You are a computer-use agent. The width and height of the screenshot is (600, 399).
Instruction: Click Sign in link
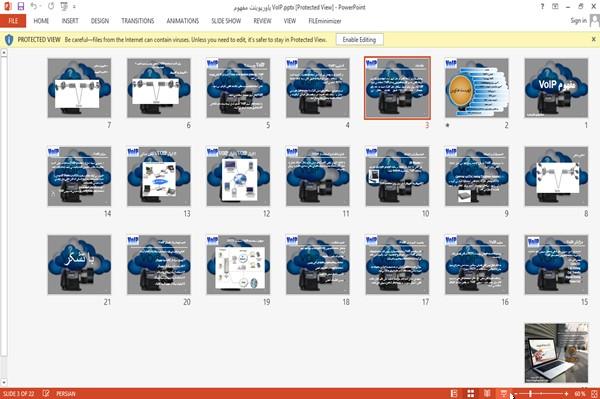[578, 21]
